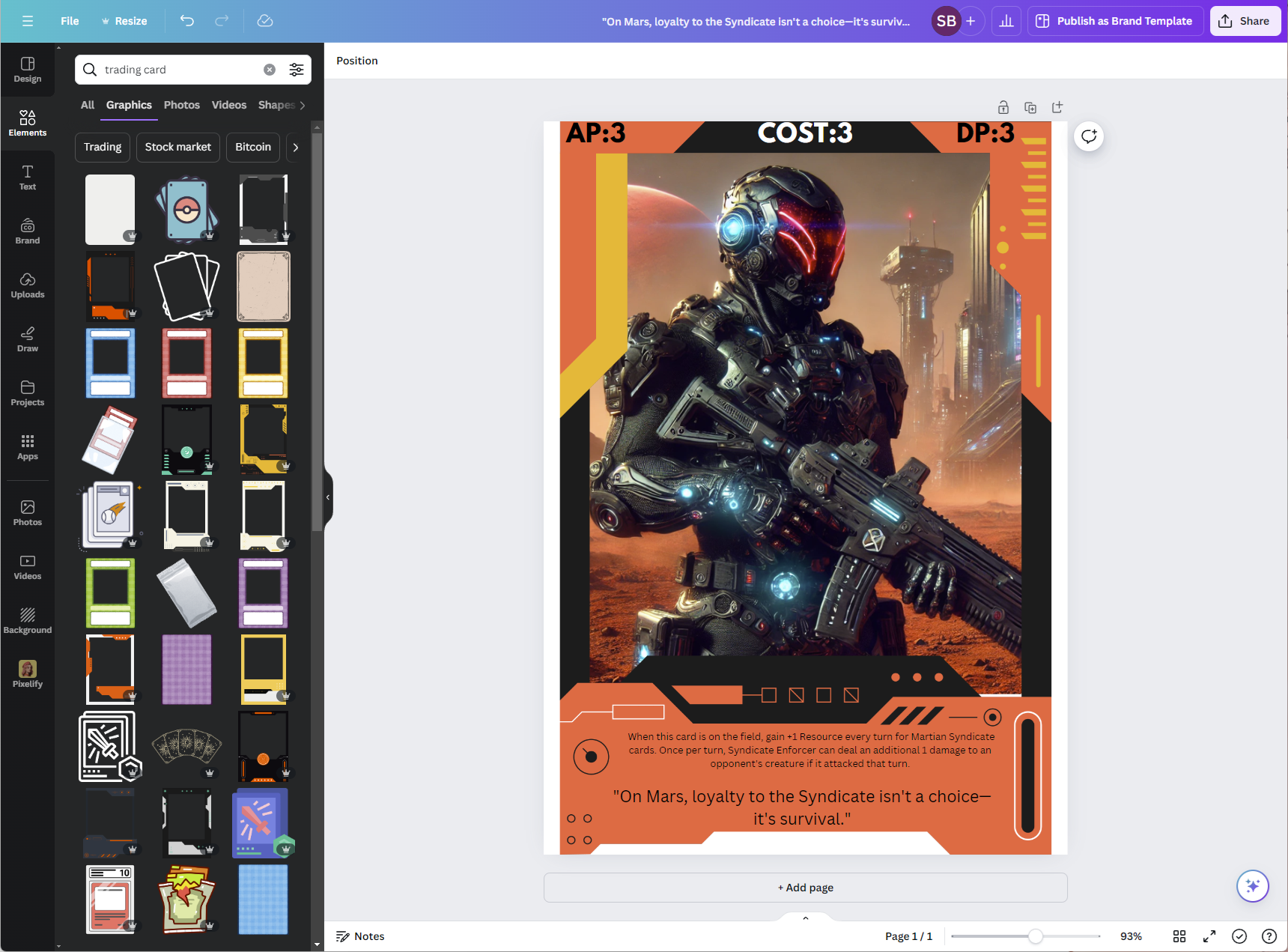Open the File menu
1288x952 pixels.
(x=70, y=21)
